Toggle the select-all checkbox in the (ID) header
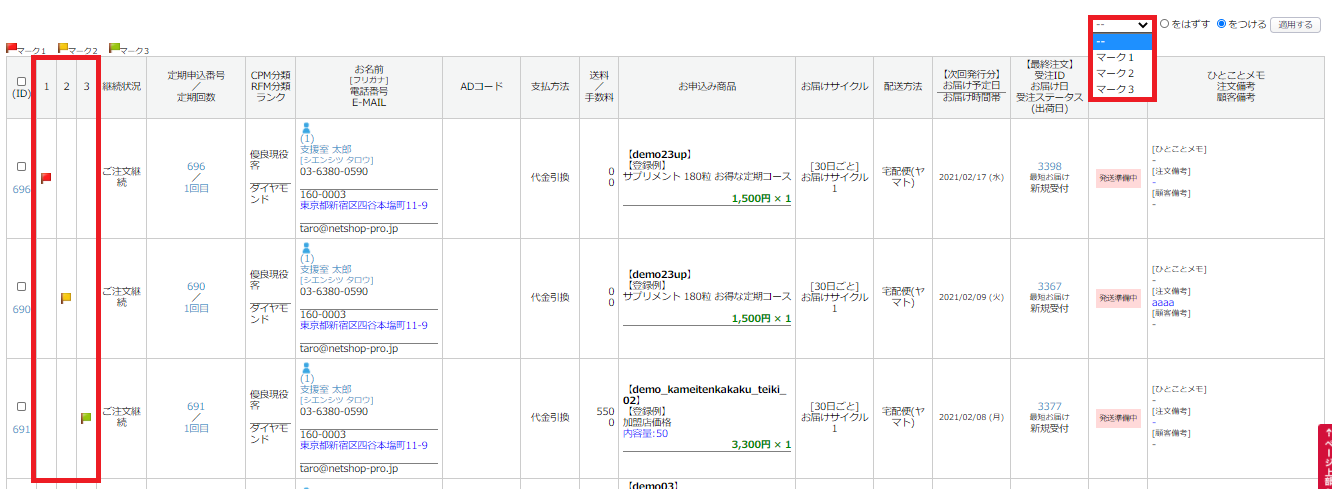This screenshot has width=1332, height=489. (21, 82)
